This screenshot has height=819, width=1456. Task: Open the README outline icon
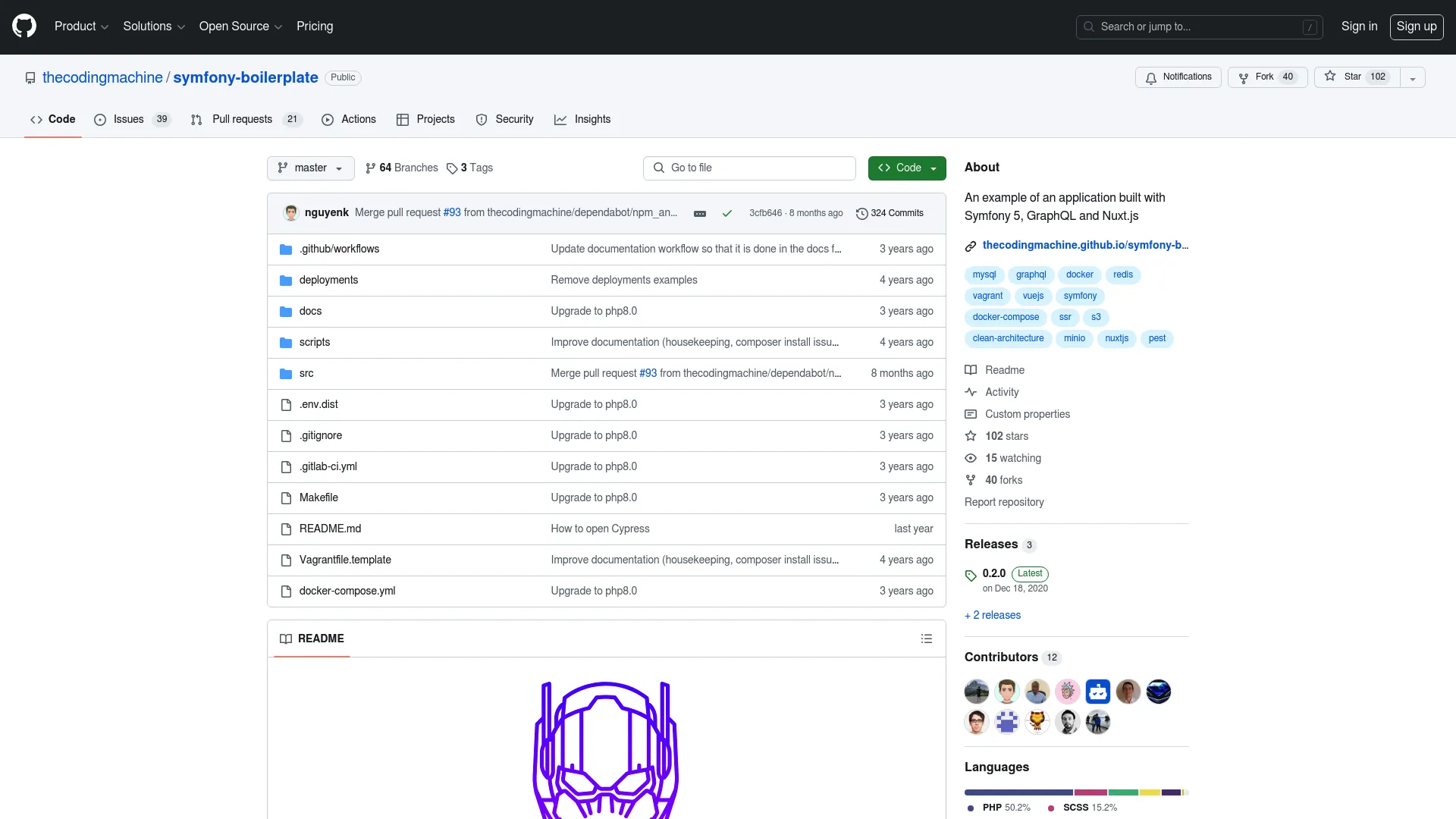click(x=926, y=639)
